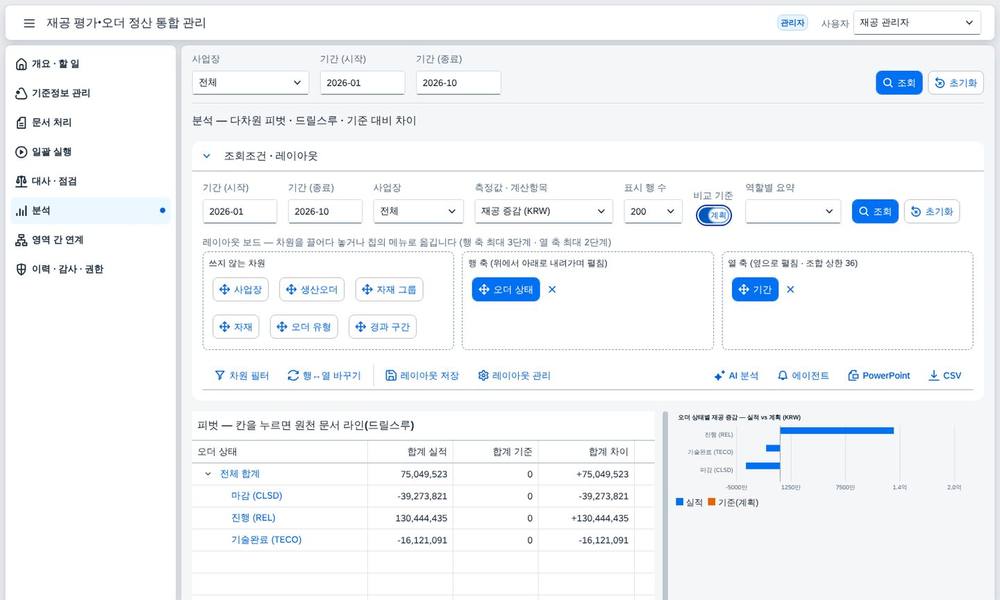Screen dimensions: 1000x600
Task: Open 개요 · 할 일 in sidebar
Action: pyautogui.click(x=91, y=64)
